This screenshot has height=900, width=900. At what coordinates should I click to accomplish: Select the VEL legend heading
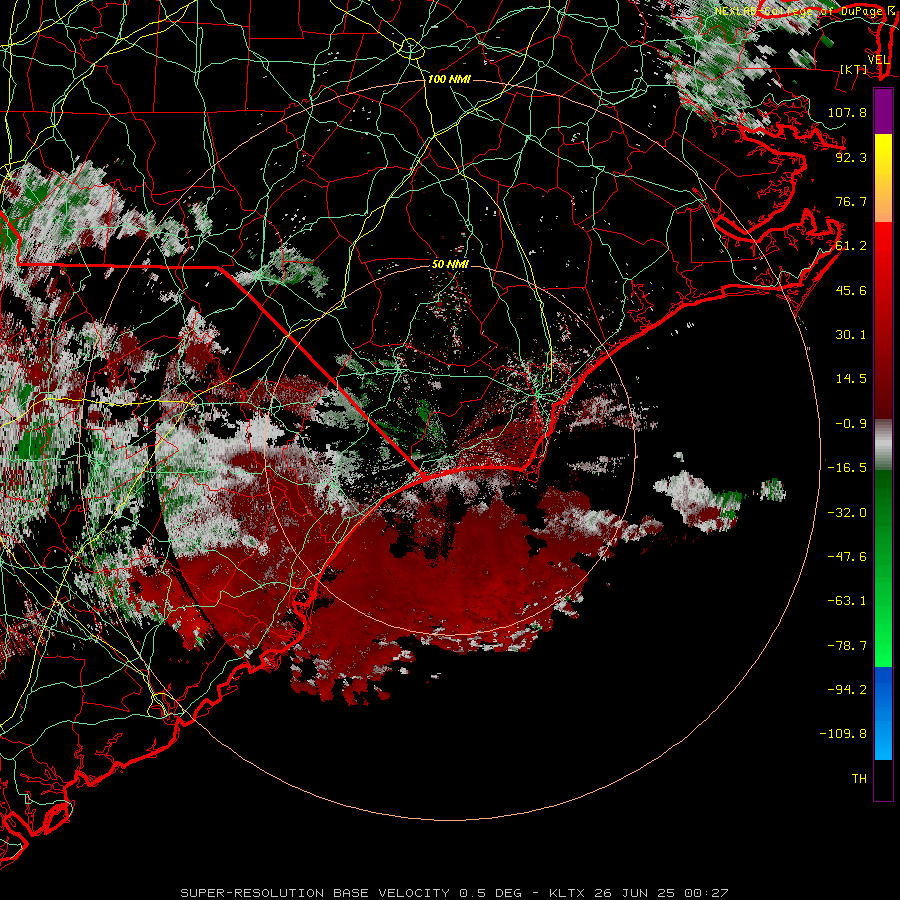pos(878,60)
